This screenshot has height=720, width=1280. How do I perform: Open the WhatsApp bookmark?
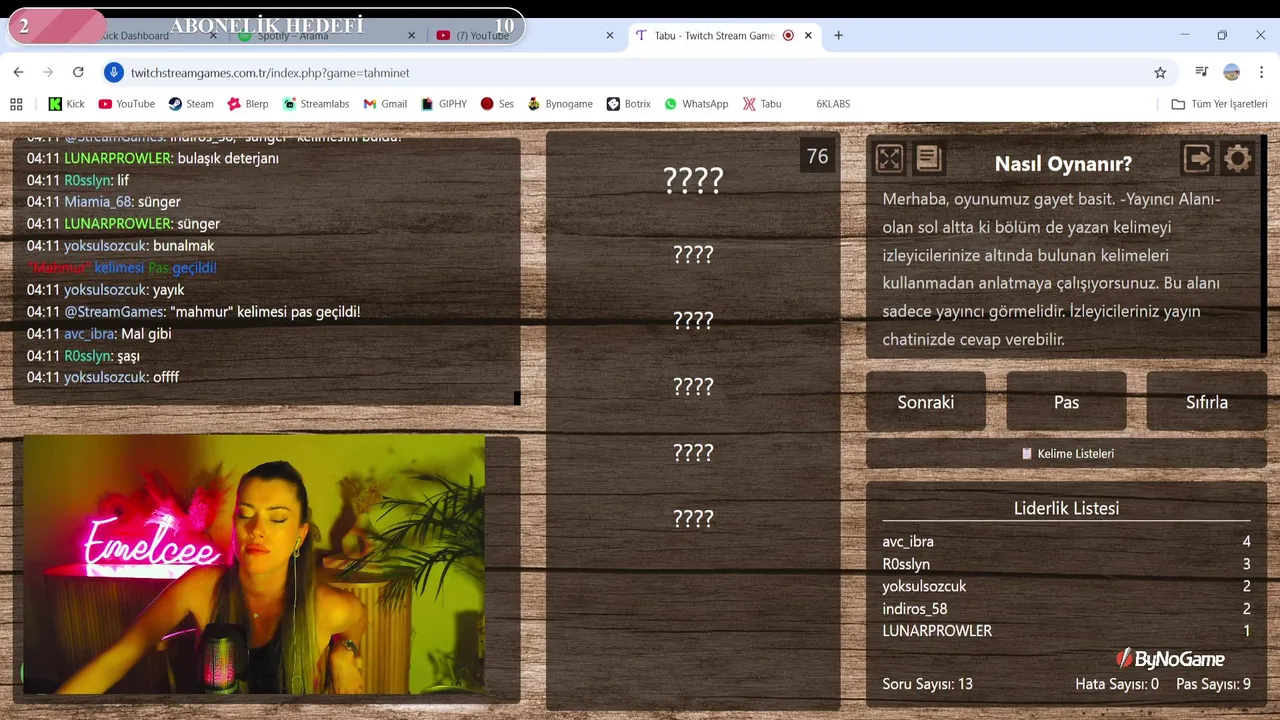pos(696,104)
